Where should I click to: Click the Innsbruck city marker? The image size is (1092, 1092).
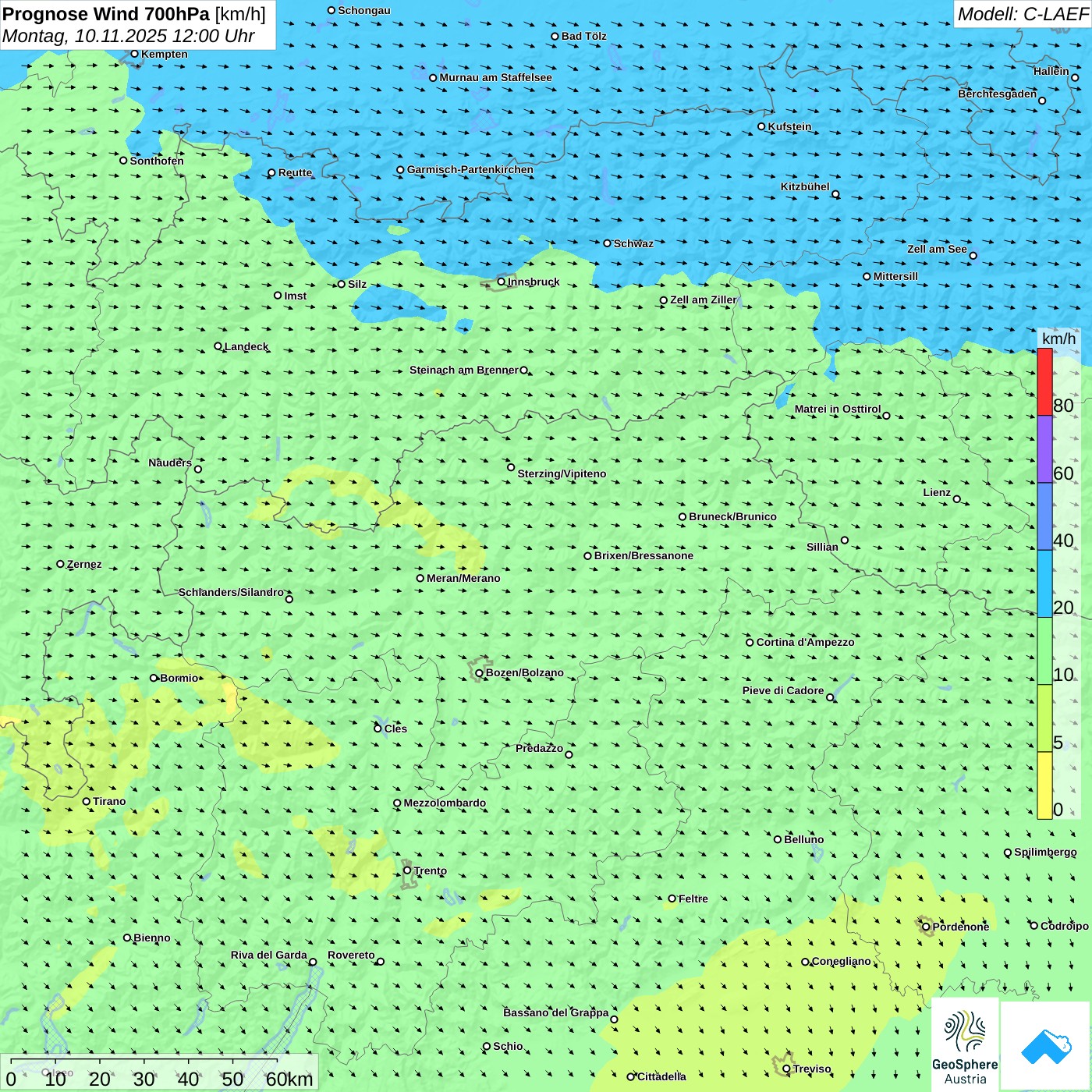[x=502, y=282]
